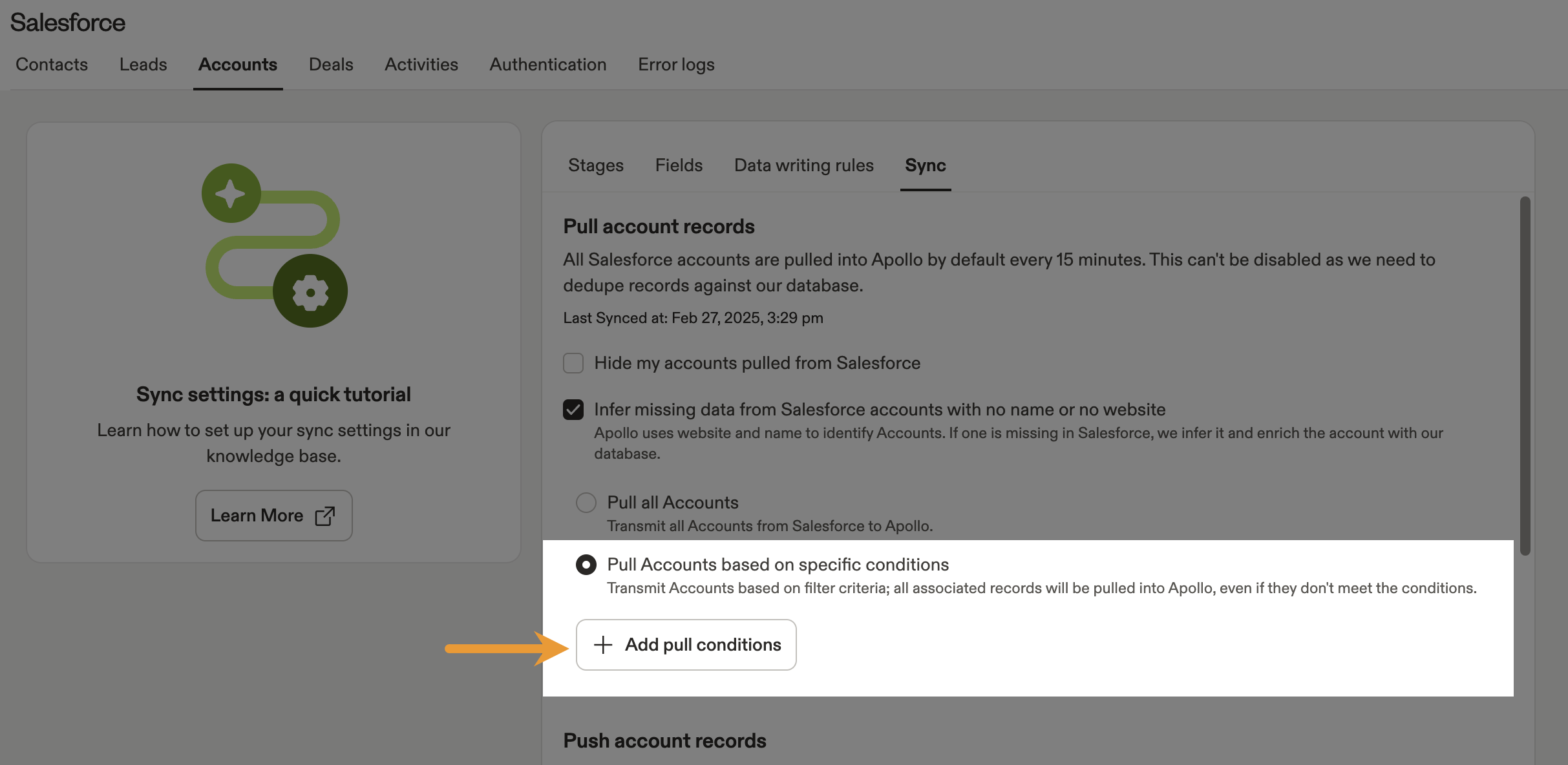The image size is (1568, 765).
Task: Click the Salesforce page title
Action: tap(68, 23)
